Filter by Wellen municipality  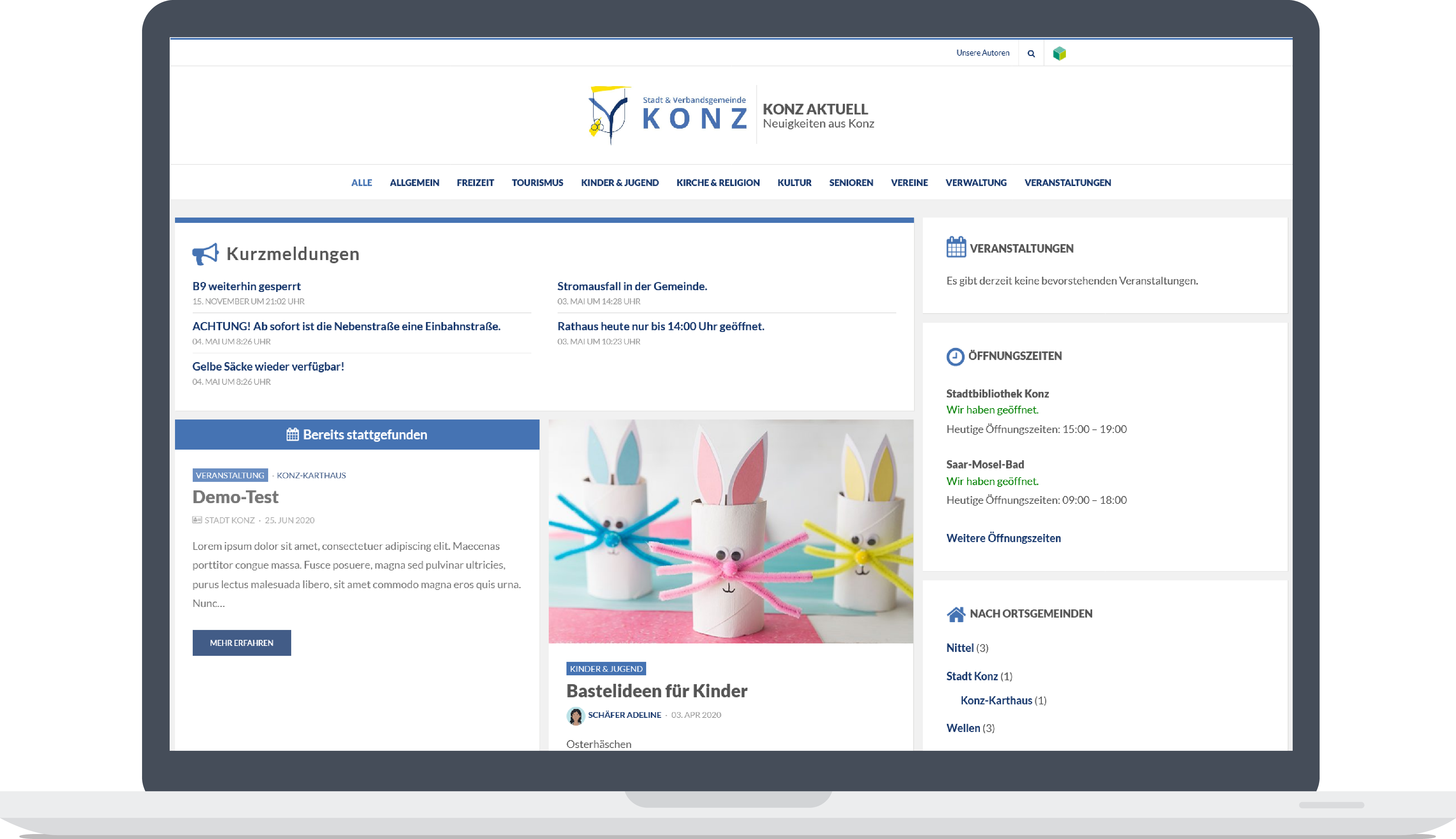963,728
